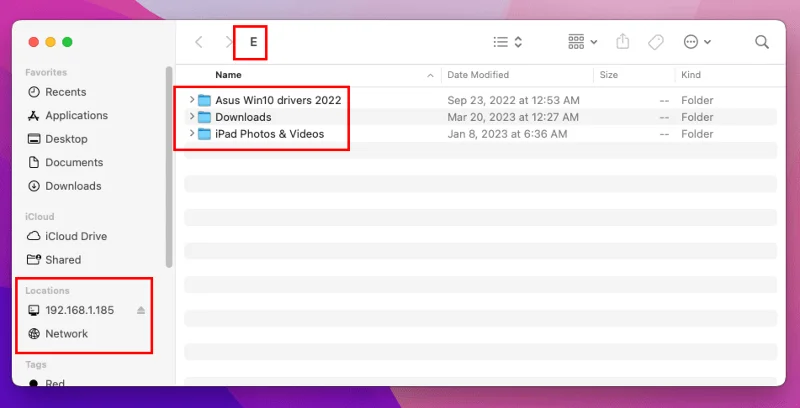
Task: Open the list view switcher
Action: [508, 42]
